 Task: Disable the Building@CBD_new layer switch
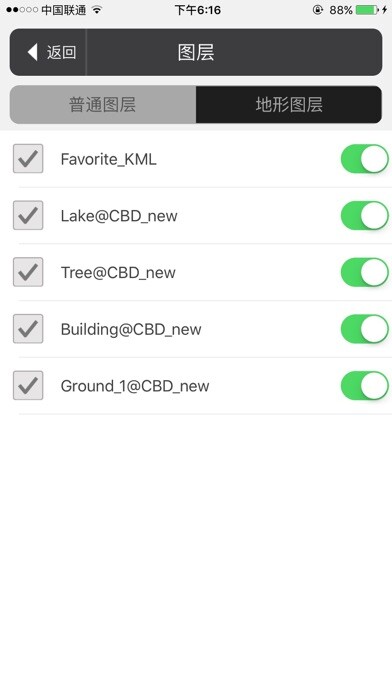coord(364,329)
